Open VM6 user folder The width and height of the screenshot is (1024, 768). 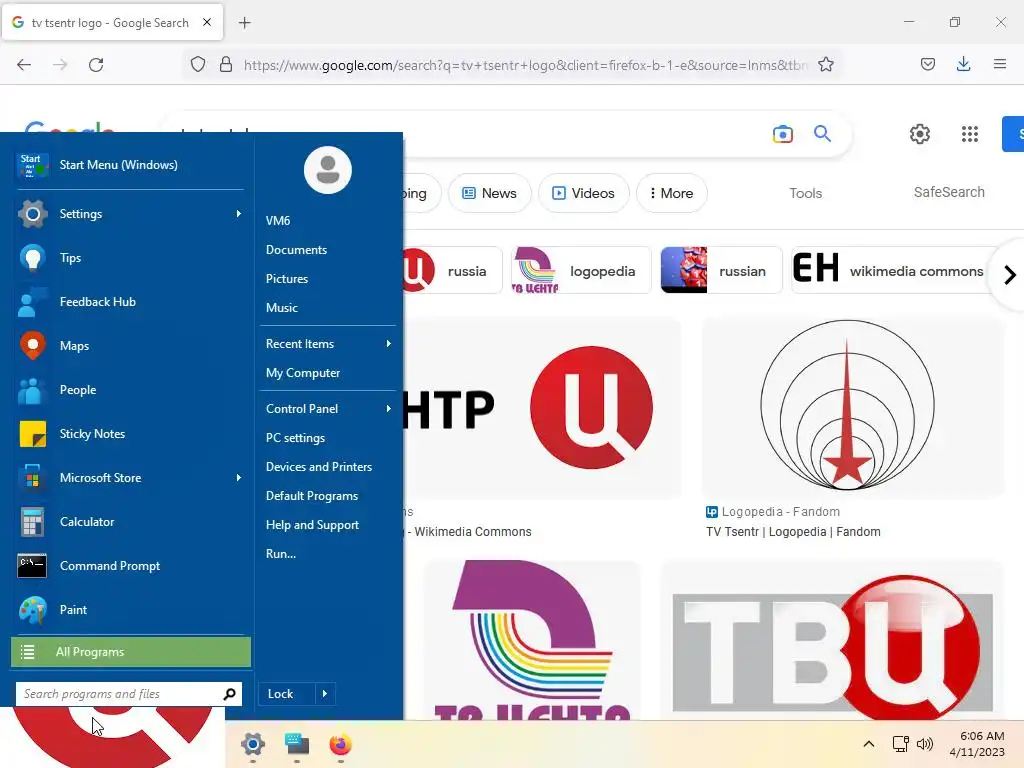tap(278, 221)
